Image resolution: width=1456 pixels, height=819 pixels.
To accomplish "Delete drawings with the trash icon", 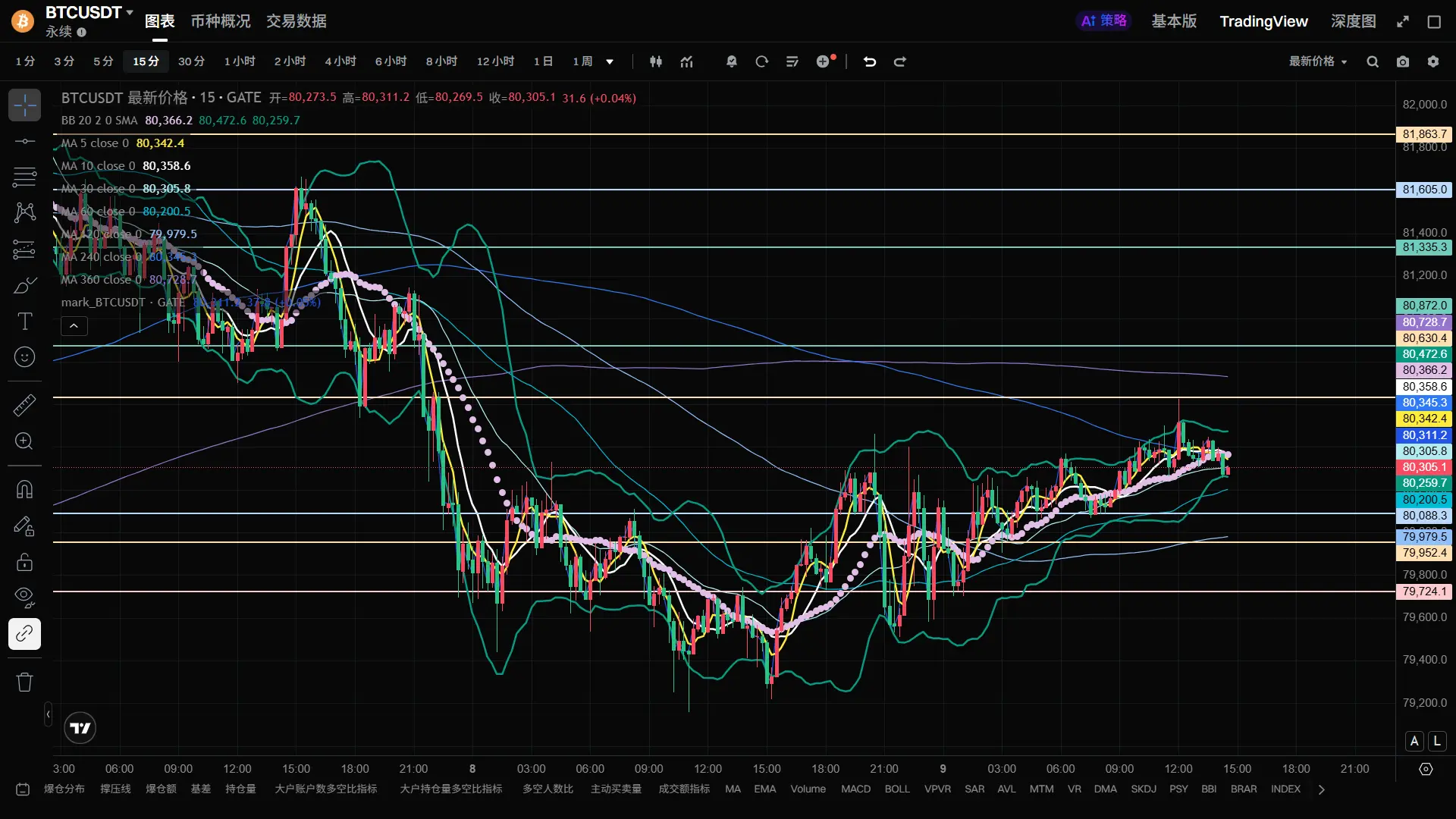I will (x=24, y=682).
